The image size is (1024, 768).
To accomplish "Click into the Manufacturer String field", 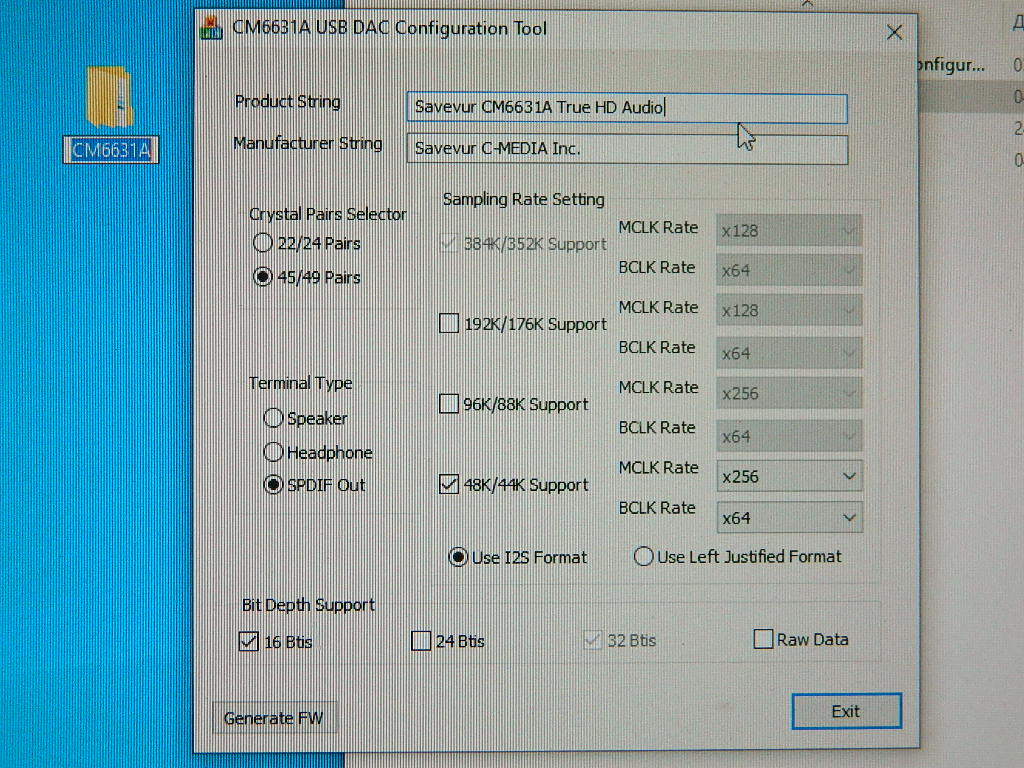I will tap(627, 149).
